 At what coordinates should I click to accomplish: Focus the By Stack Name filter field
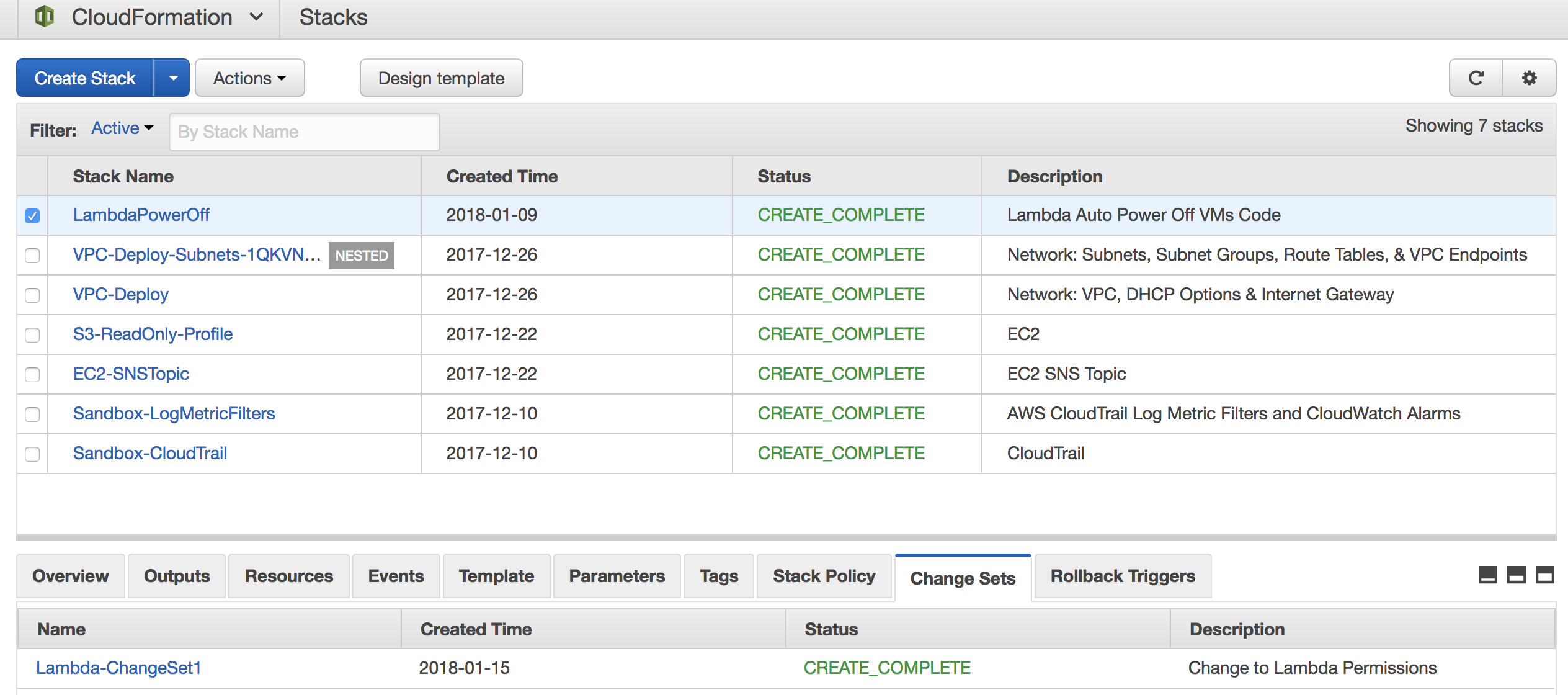coord(304,132)
